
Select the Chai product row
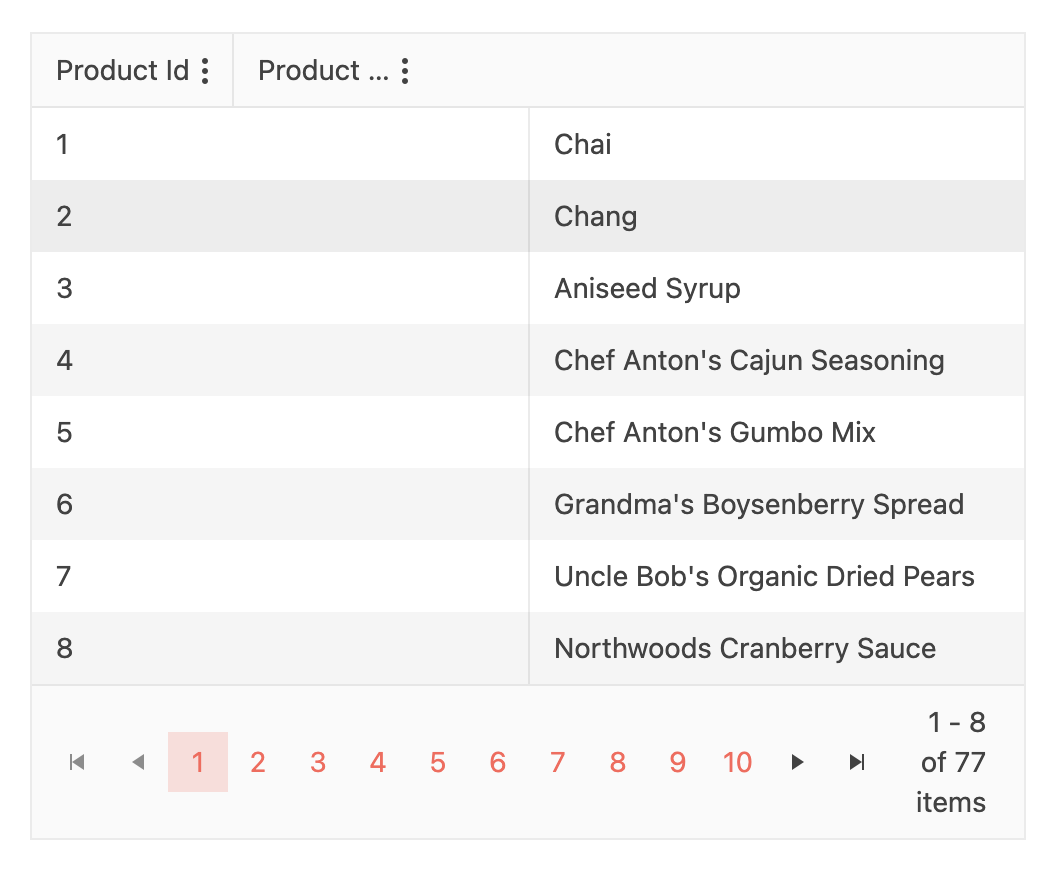pyautogui.click(x=583, y=145)
